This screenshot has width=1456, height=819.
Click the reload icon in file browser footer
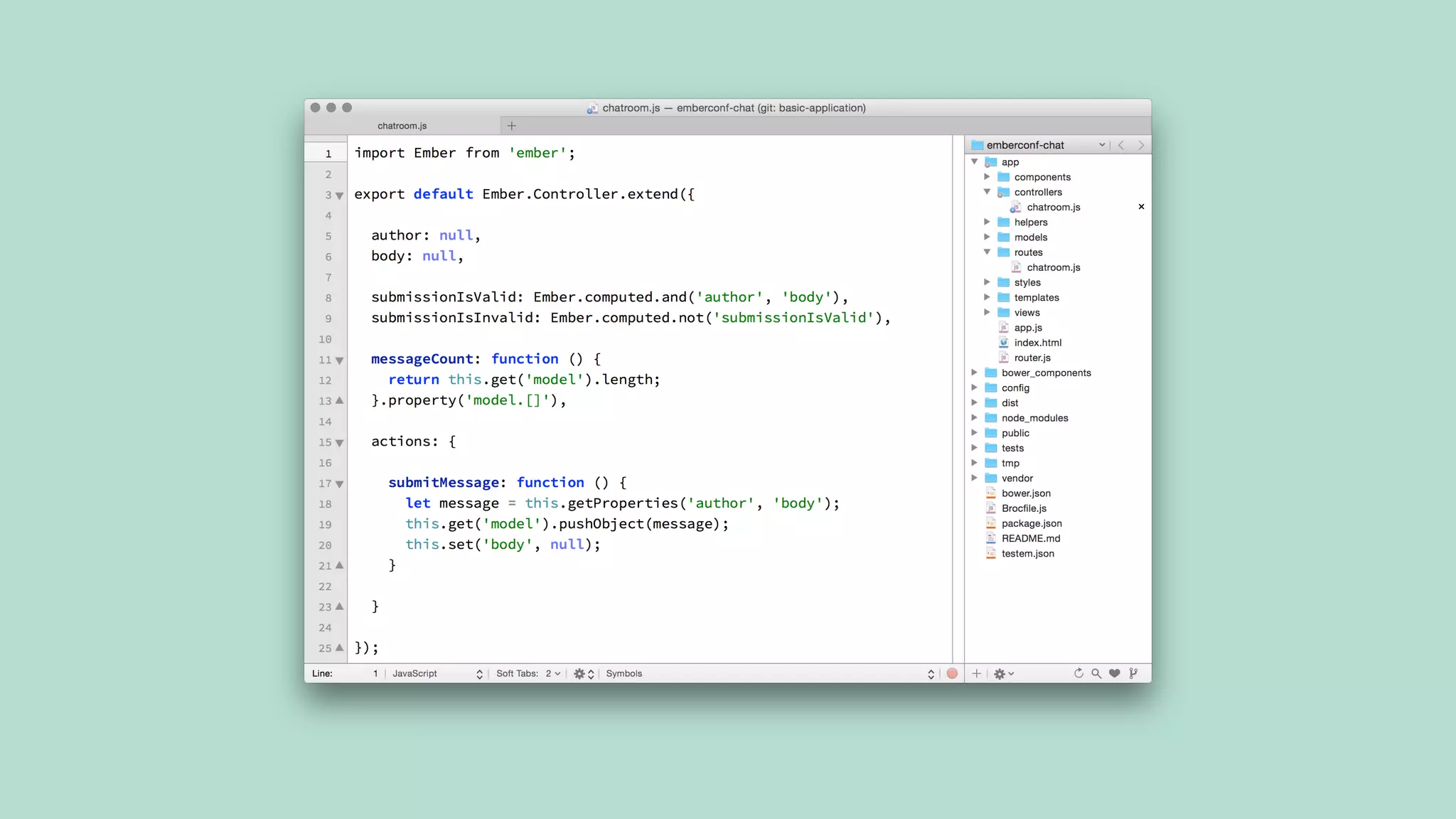[x=1078, y=673]
